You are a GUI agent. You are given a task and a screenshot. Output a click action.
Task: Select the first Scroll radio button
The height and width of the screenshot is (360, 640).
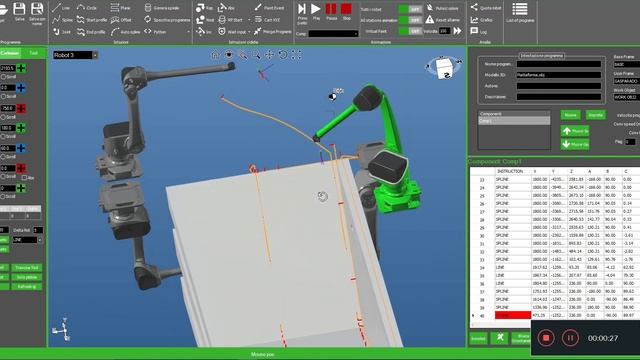3,77
